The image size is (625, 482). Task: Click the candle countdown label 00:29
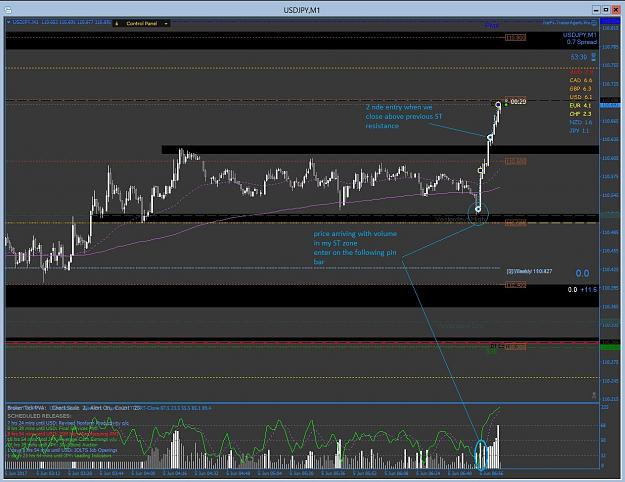click(x=518, y=102)
